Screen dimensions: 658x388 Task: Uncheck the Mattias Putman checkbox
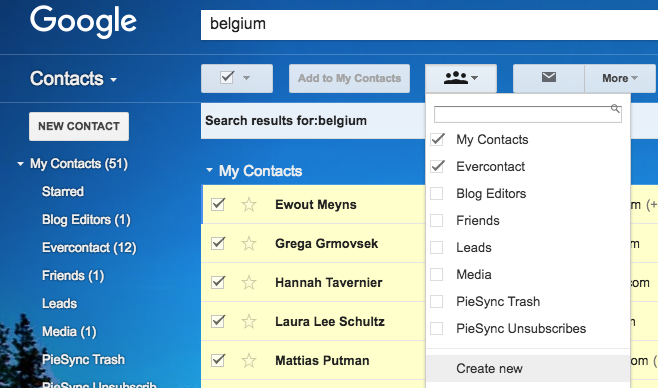pyautogui.click(x=218, y=360)
